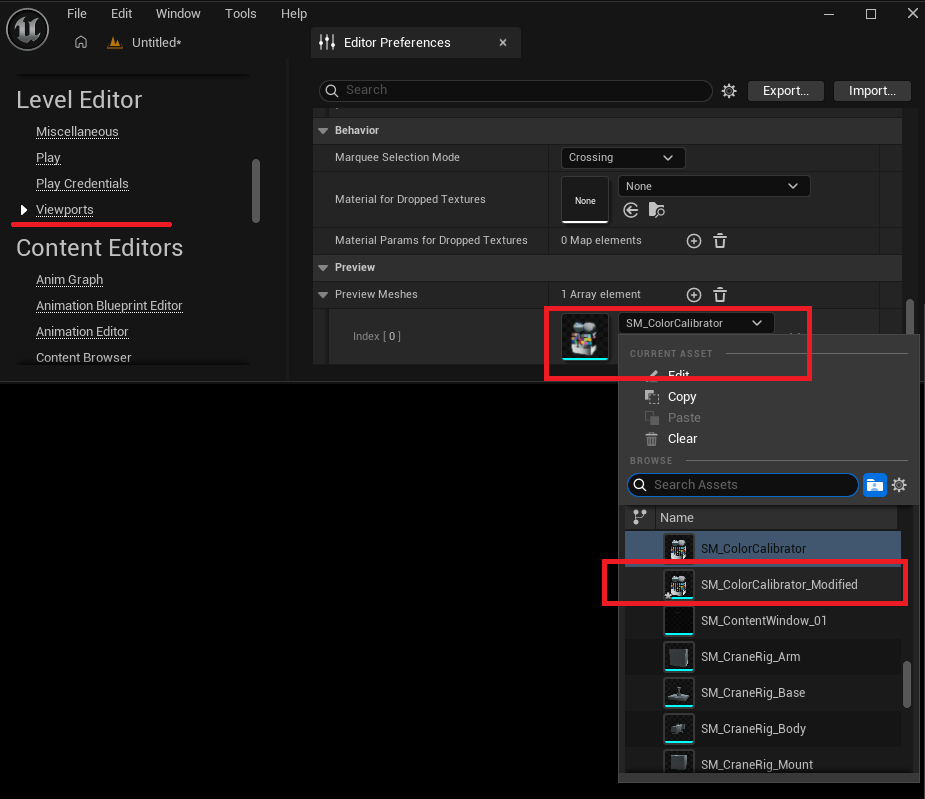Click the asset list scrollbar

(907, 685)
